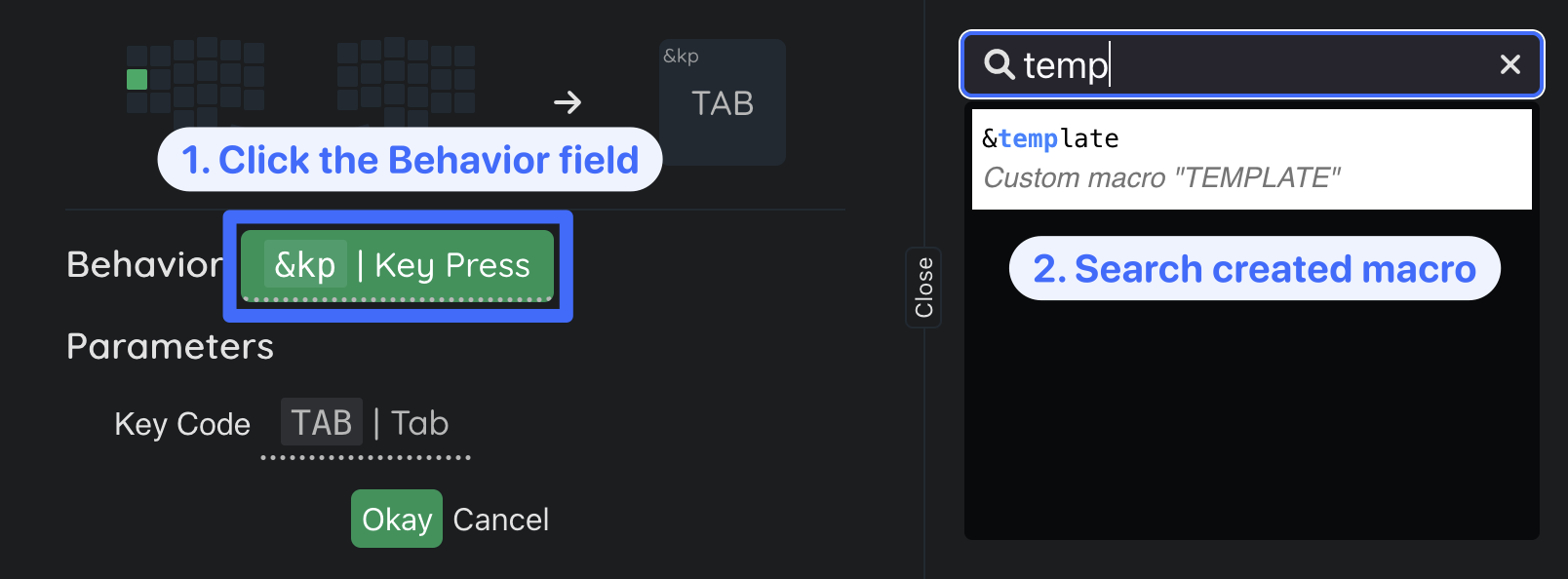Click the '2. Search created macro' callout

[x=1254, y=269]
